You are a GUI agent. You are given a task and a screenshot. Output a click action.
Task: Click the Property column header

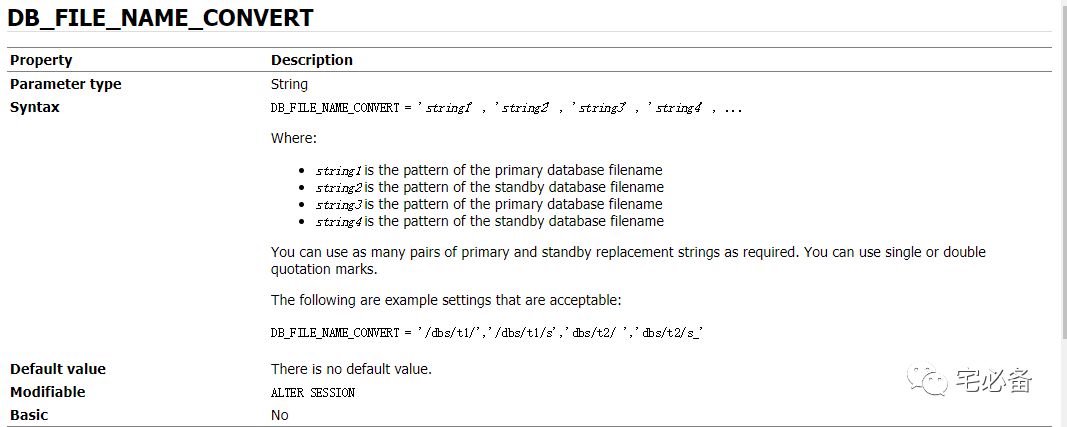click(x=41, y=60)
